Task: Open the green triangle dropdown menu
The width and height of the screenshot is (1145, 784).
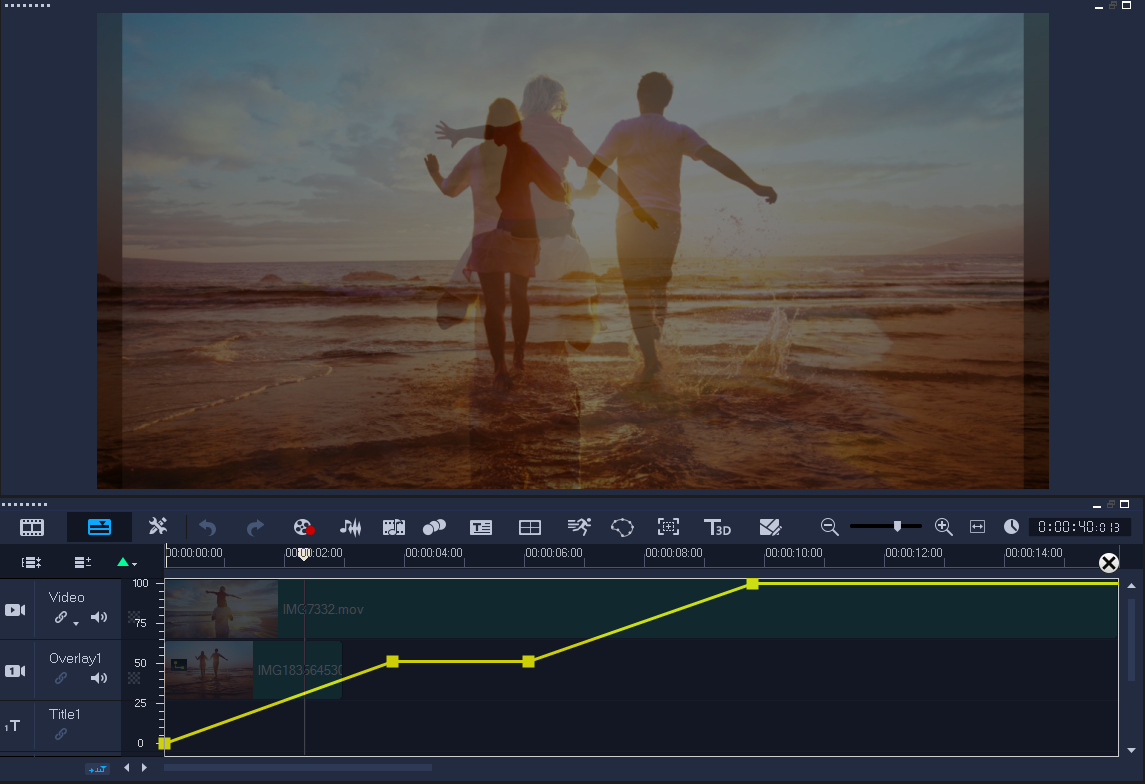Action: point(123,562)
